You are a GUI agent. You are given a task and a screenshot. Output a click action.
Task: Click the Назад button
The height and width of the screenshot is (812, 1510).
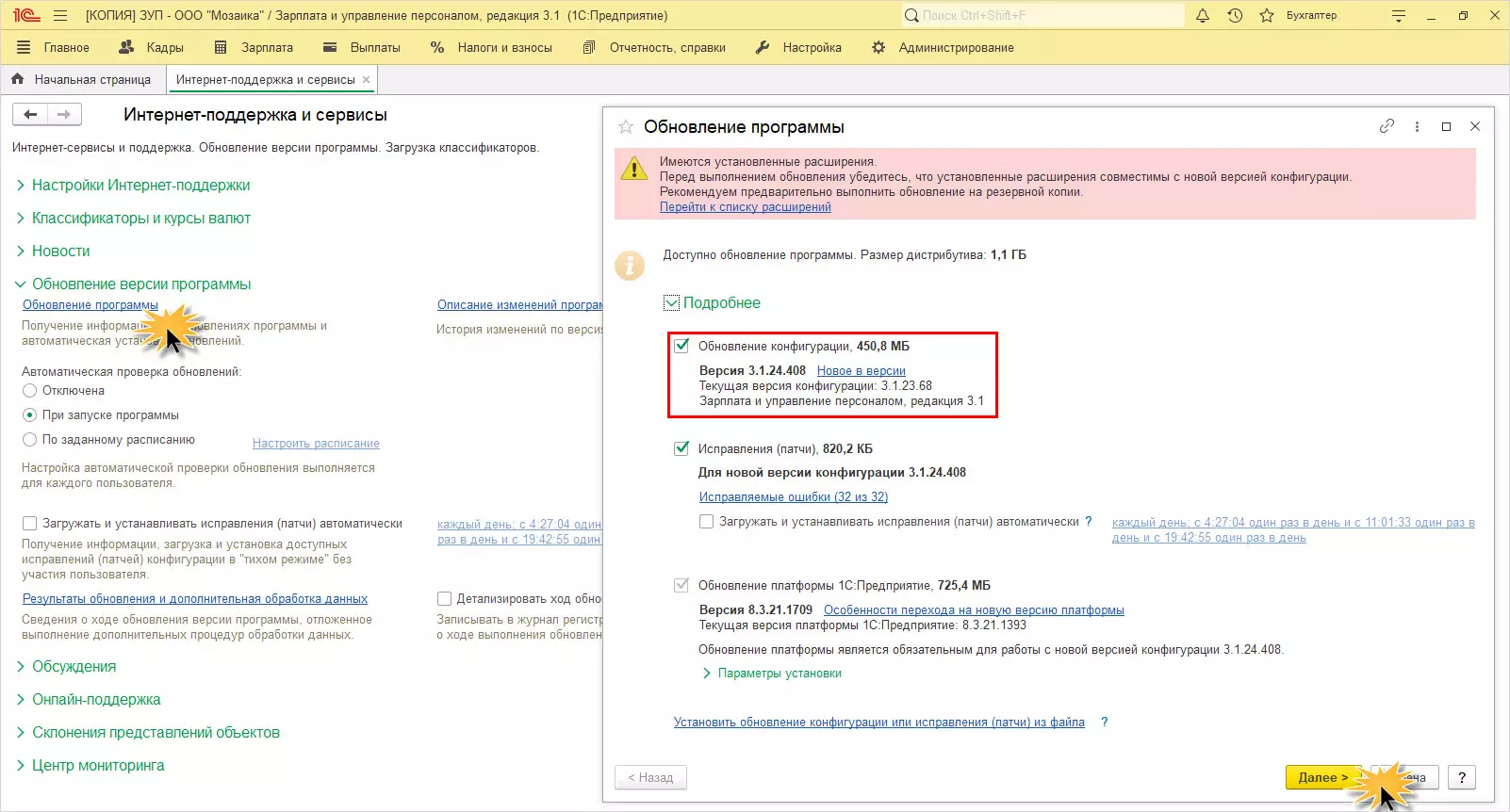tap(650, 777)
